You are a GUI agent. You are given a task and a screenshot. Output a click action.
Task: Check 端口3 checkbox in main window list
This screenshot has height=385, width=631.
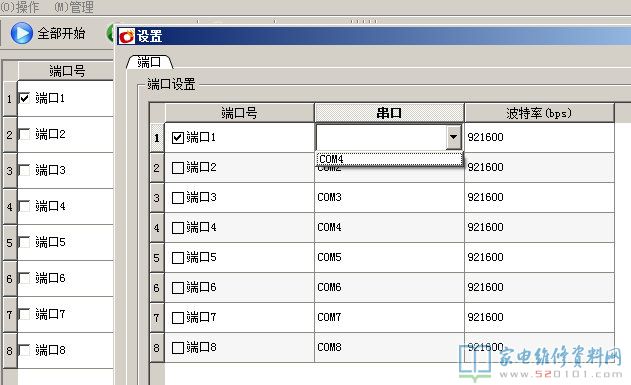25,170
